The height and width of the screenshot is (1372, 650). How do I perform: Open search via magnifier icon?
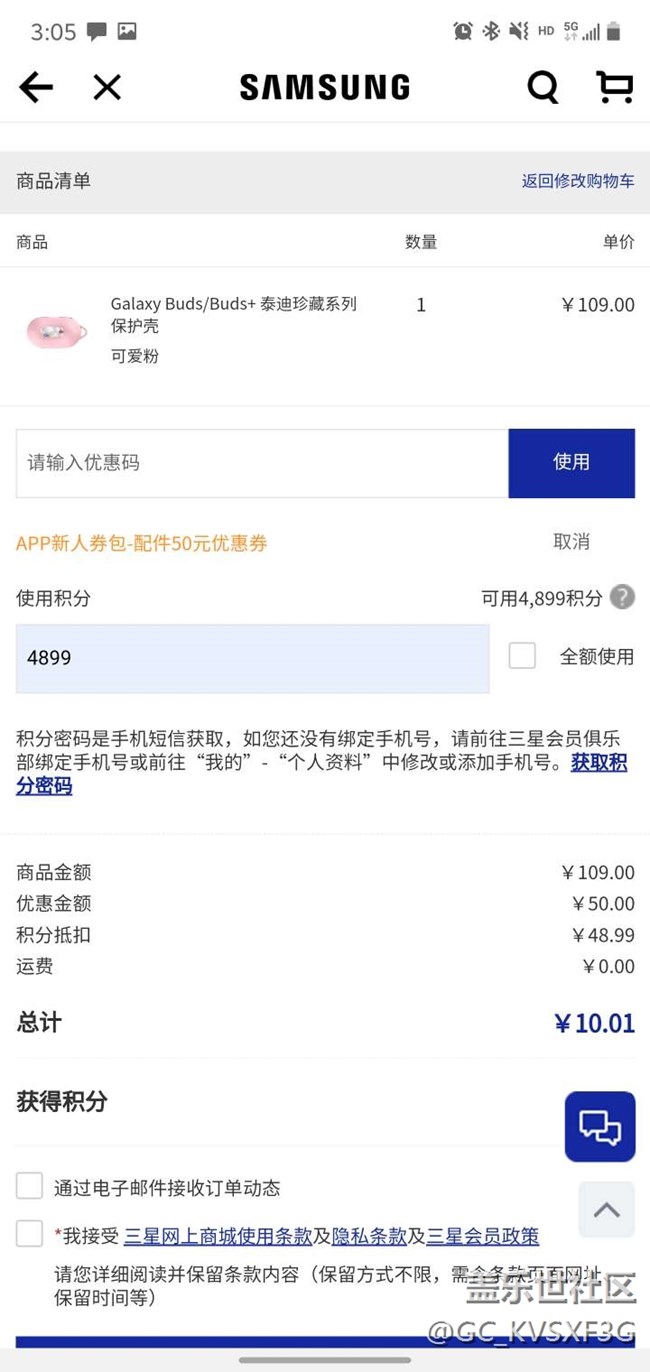click(x=543, y=88)
